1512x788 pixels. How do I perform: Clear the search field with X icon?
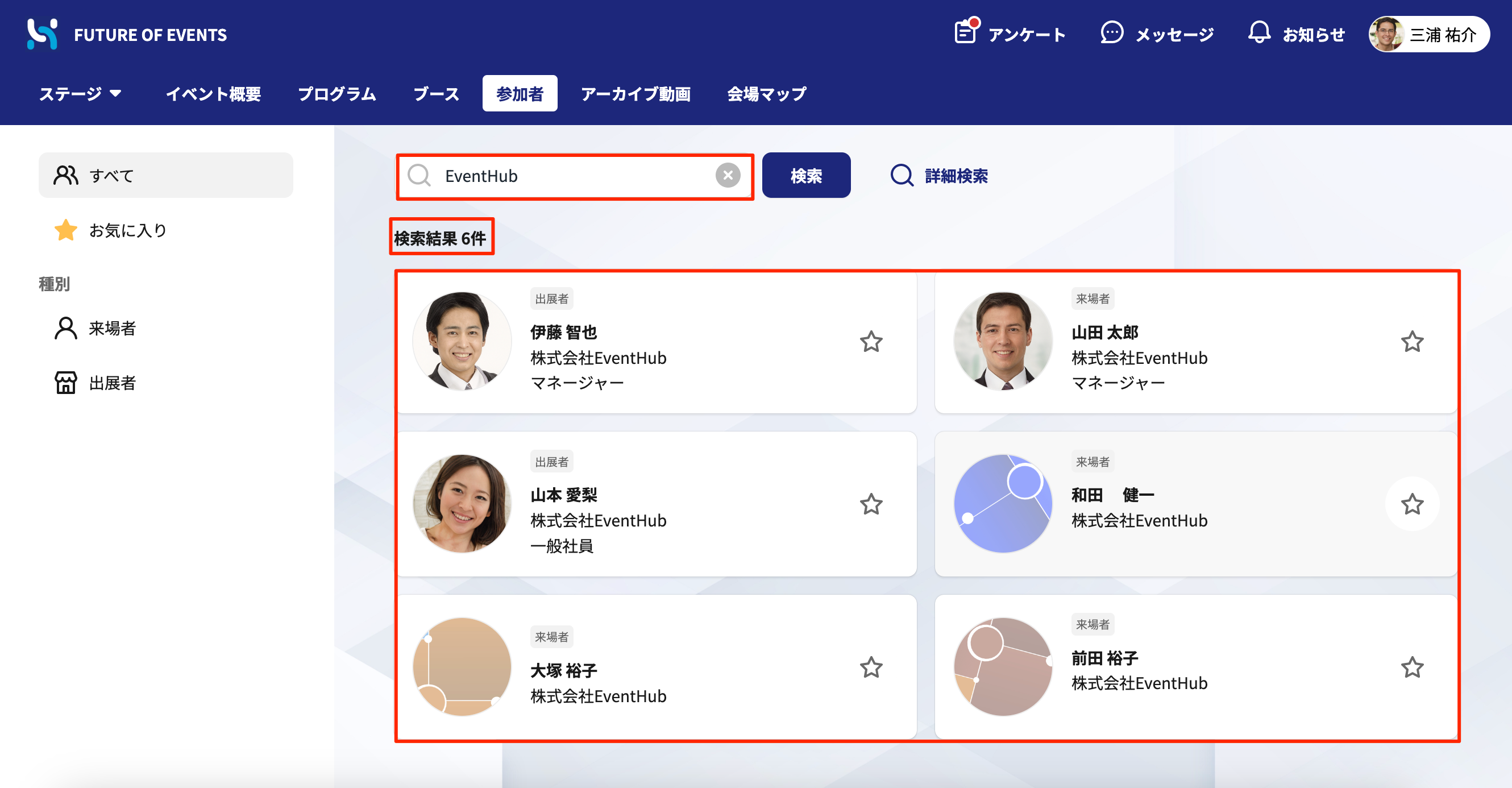[x=727, y=175]
